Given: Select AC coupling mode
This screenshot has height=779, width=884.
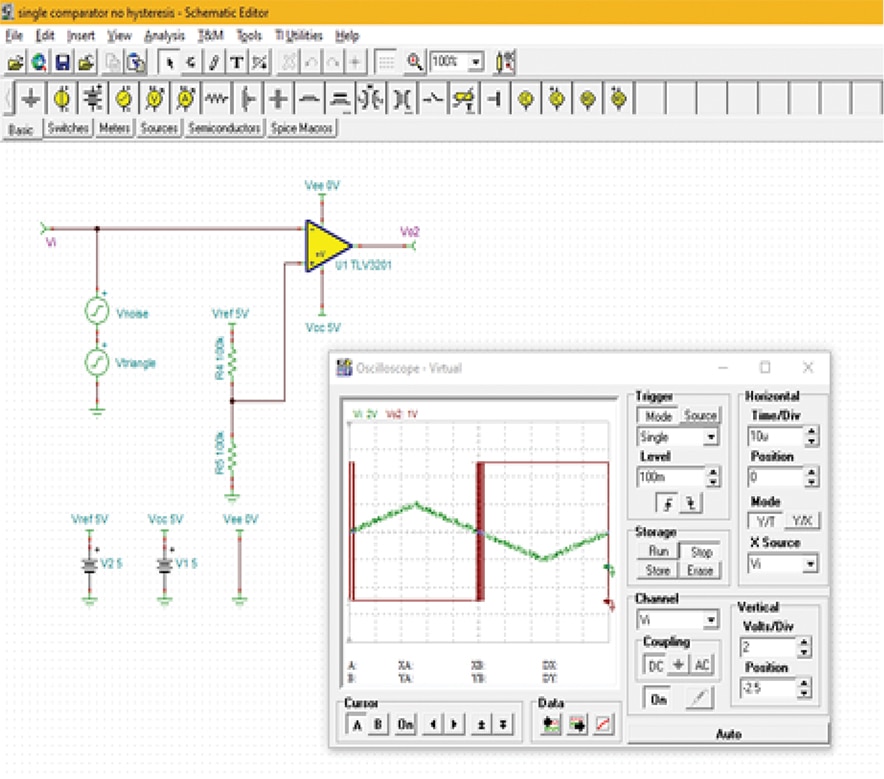Looking at the screenshot, I should pos(702,665).
